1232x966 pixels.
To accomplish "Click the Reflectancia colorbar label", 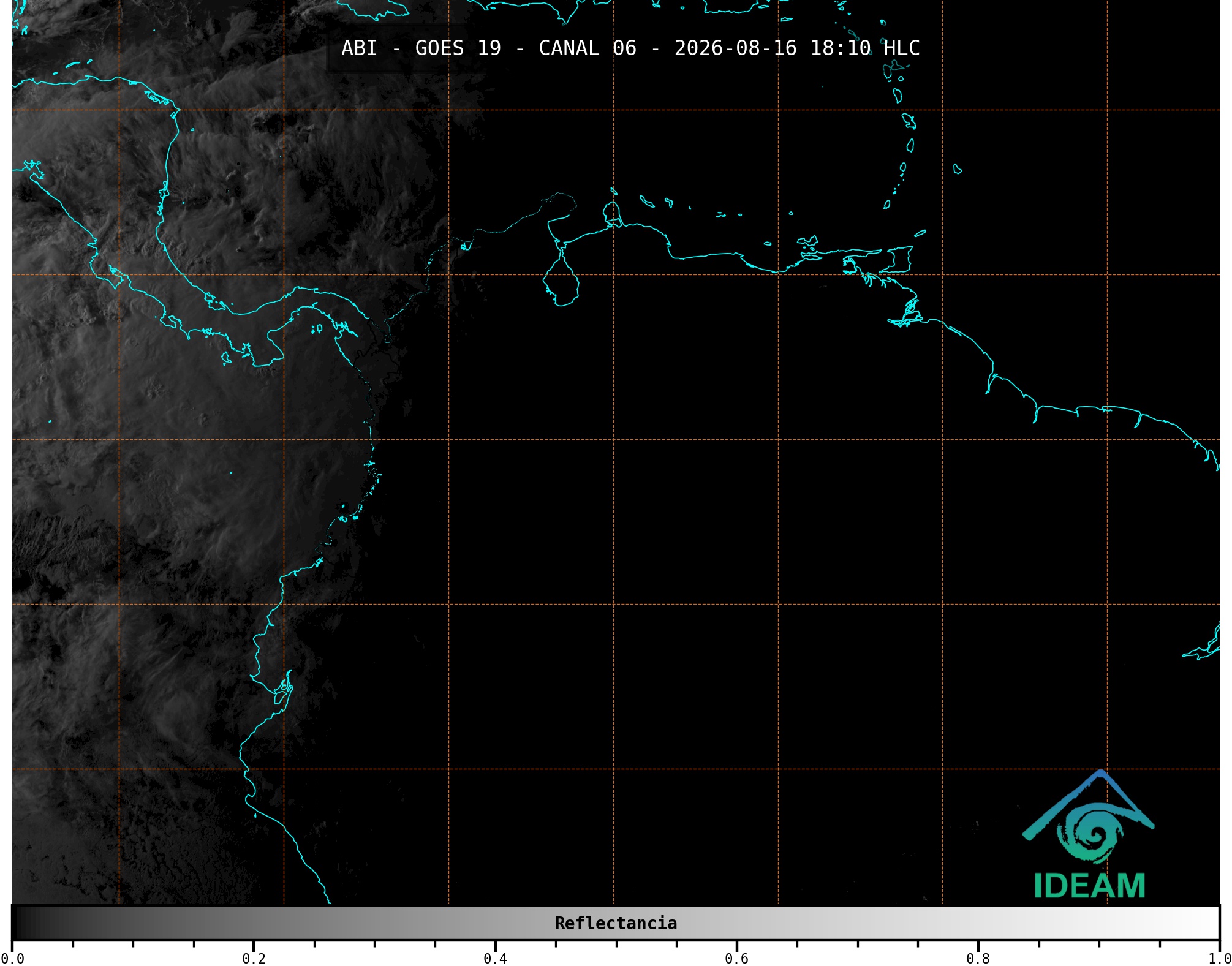I will pos(616,923).
